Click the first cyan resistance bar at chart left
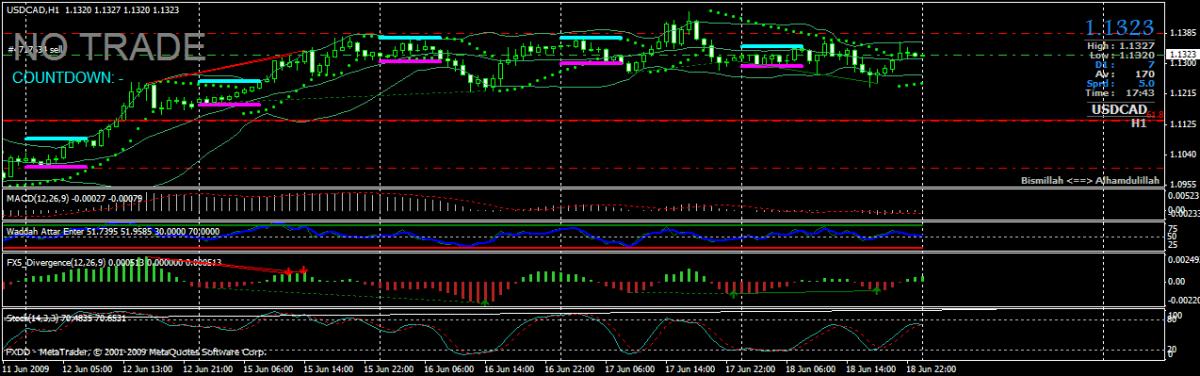The image size is (1200, 376). tap(56, 138)
